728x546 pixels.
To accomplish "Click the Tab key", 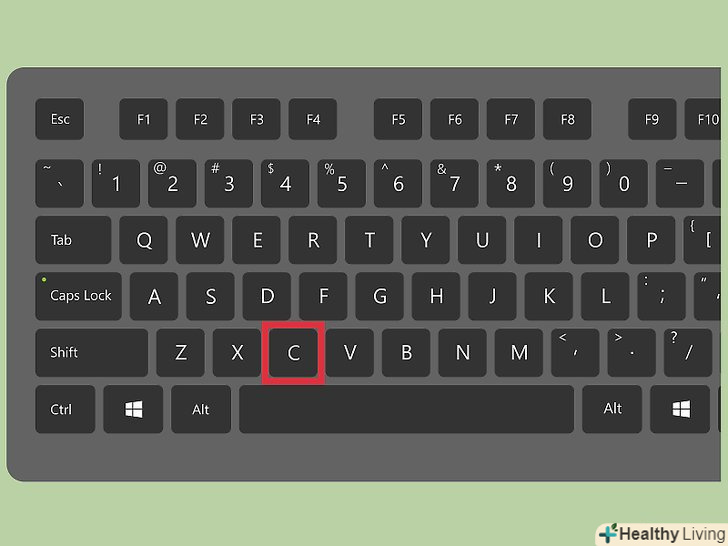I will [73, 240].
